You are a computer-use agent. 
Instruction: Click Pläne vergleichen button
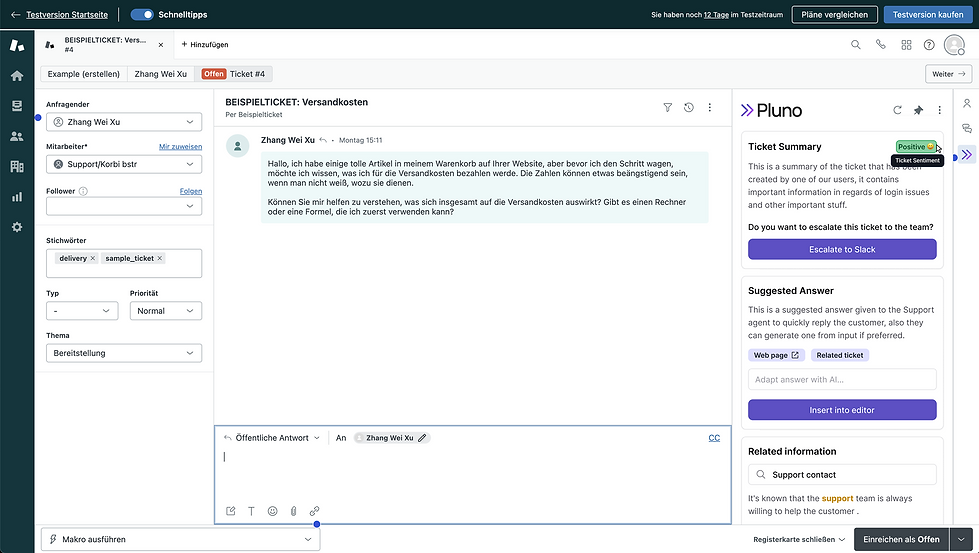[834, 14]
